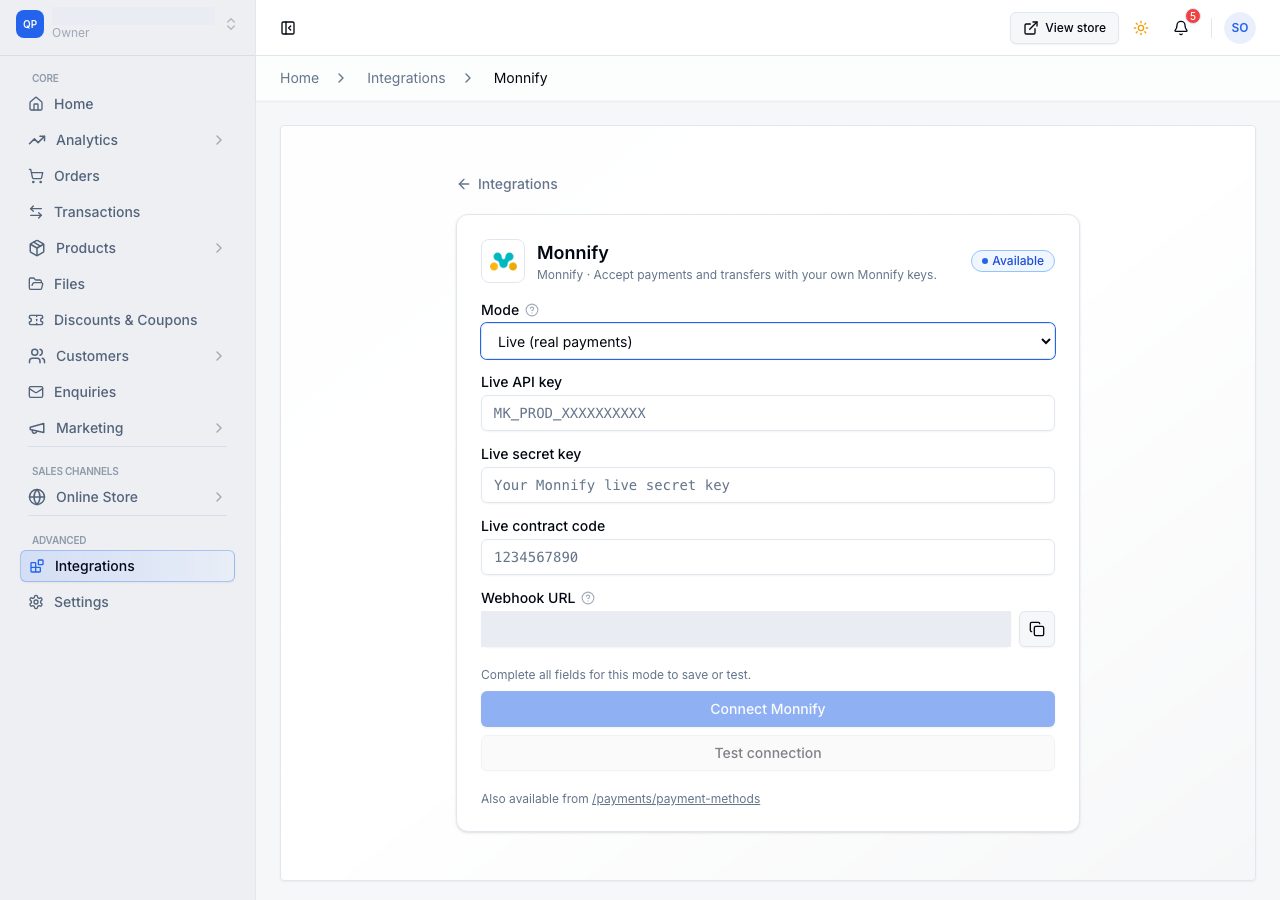
Task: Click the Monnify breadcrumb text
Action: (x=520, y=78)
